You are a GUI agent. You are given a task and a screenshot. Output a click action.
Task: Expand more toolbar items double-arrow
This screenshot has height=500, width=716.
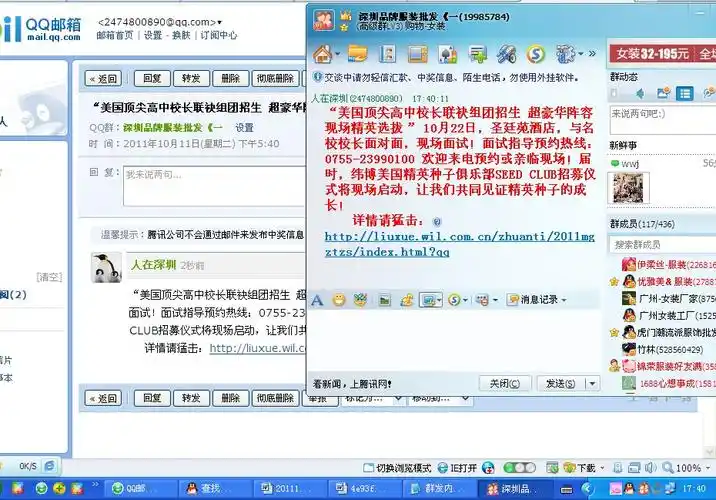point(592,53)
